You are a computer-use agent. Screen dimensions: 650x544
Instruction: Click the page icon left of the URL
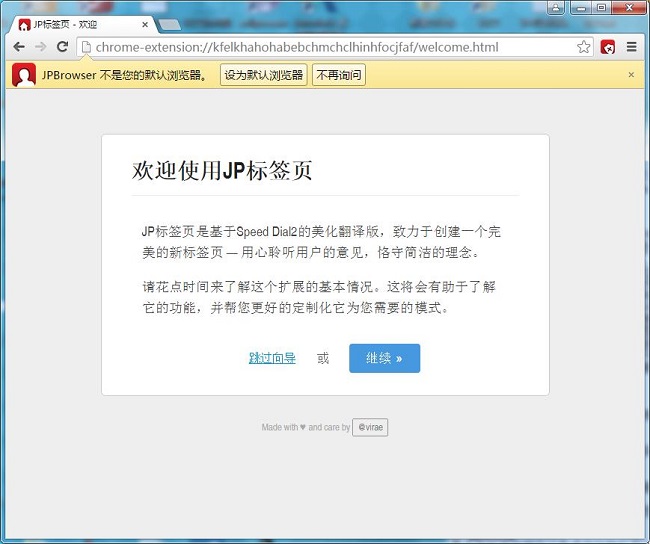[86, 47]
